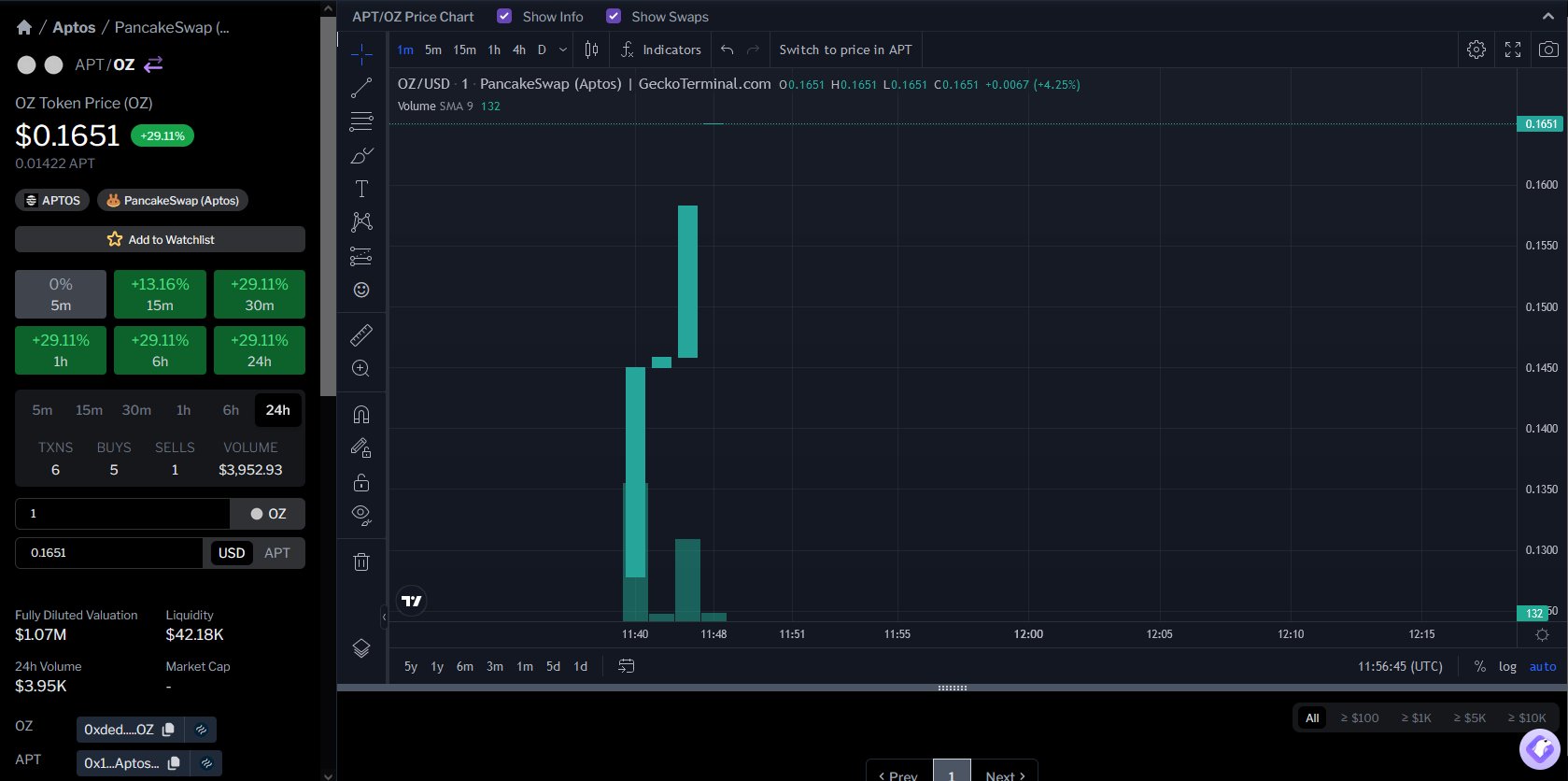Select the 6h stats tab

pyautogui.click(x=231, y=410)
